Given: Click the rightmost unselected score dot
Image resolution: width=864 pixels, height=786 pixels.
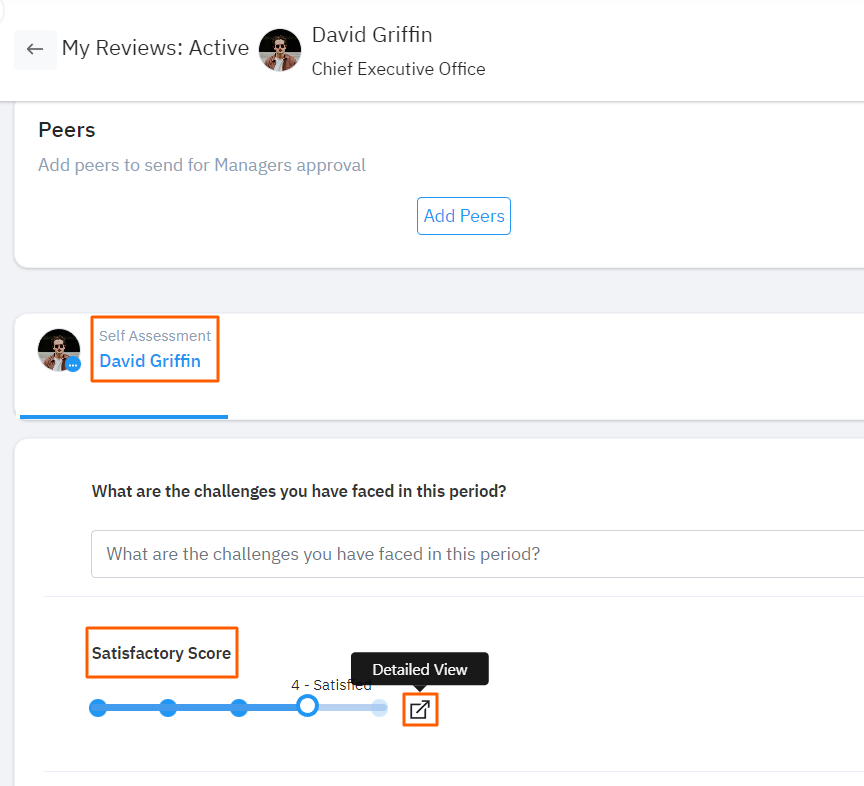Looking at the screenshot, I should 379,707.
